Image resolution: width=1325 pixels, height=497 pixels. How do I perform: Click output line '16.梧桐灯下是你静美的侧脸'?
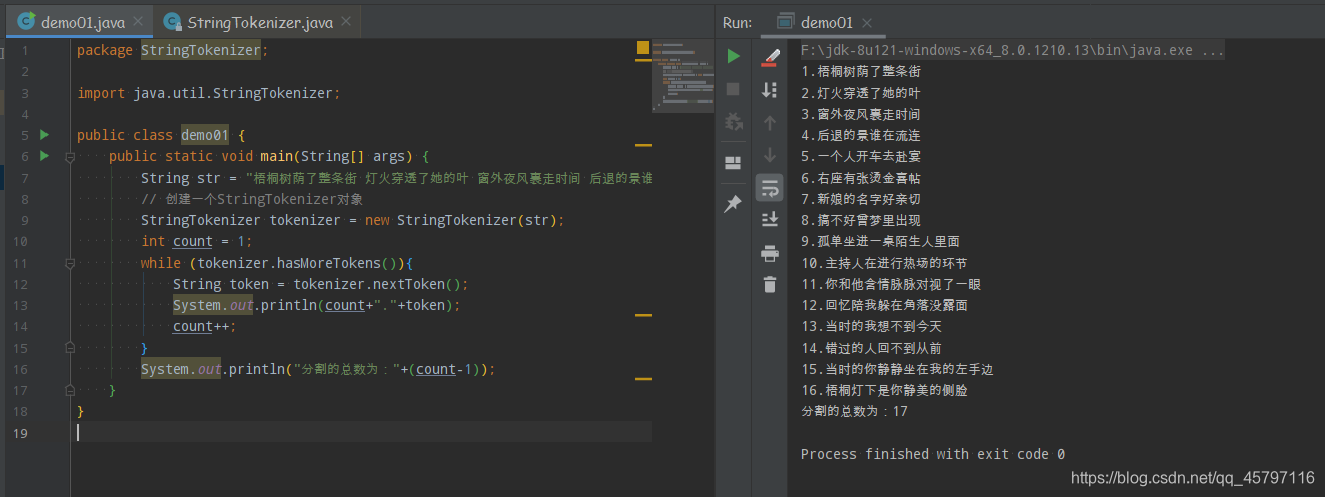884,391
